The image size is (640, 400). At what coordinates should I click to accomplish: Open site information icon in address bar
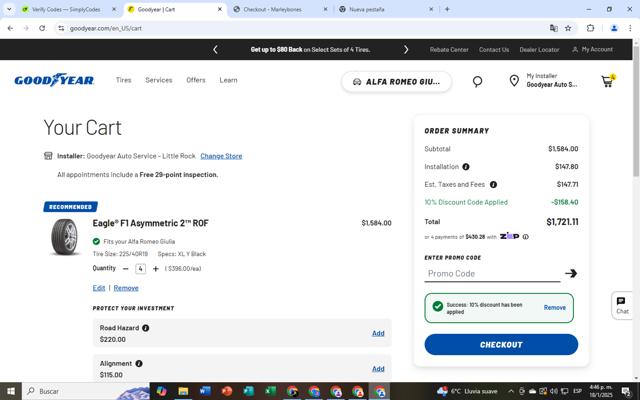(x=61, y=28)
